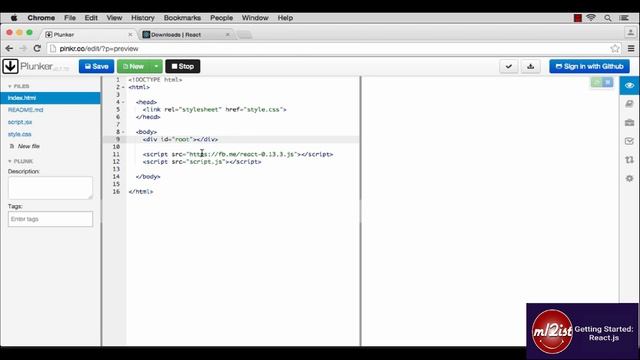Viewport: 640px width, 360px height.
Task: Bookmark page with star icon
Action: coord(615,49)
